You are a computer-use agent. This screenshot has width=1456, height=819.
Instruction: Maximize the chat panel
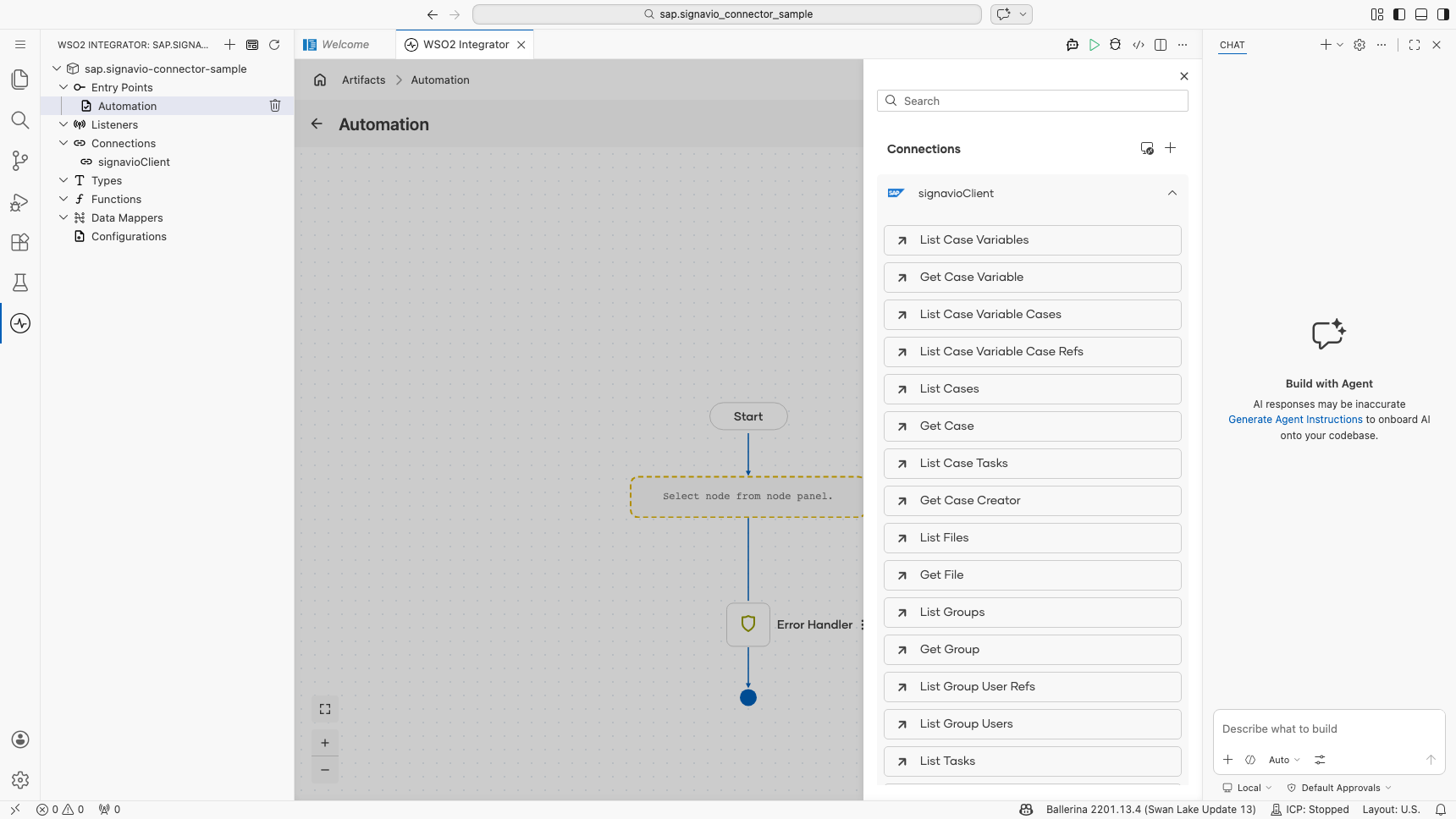pyautogui.click(x=1415, y=45)
